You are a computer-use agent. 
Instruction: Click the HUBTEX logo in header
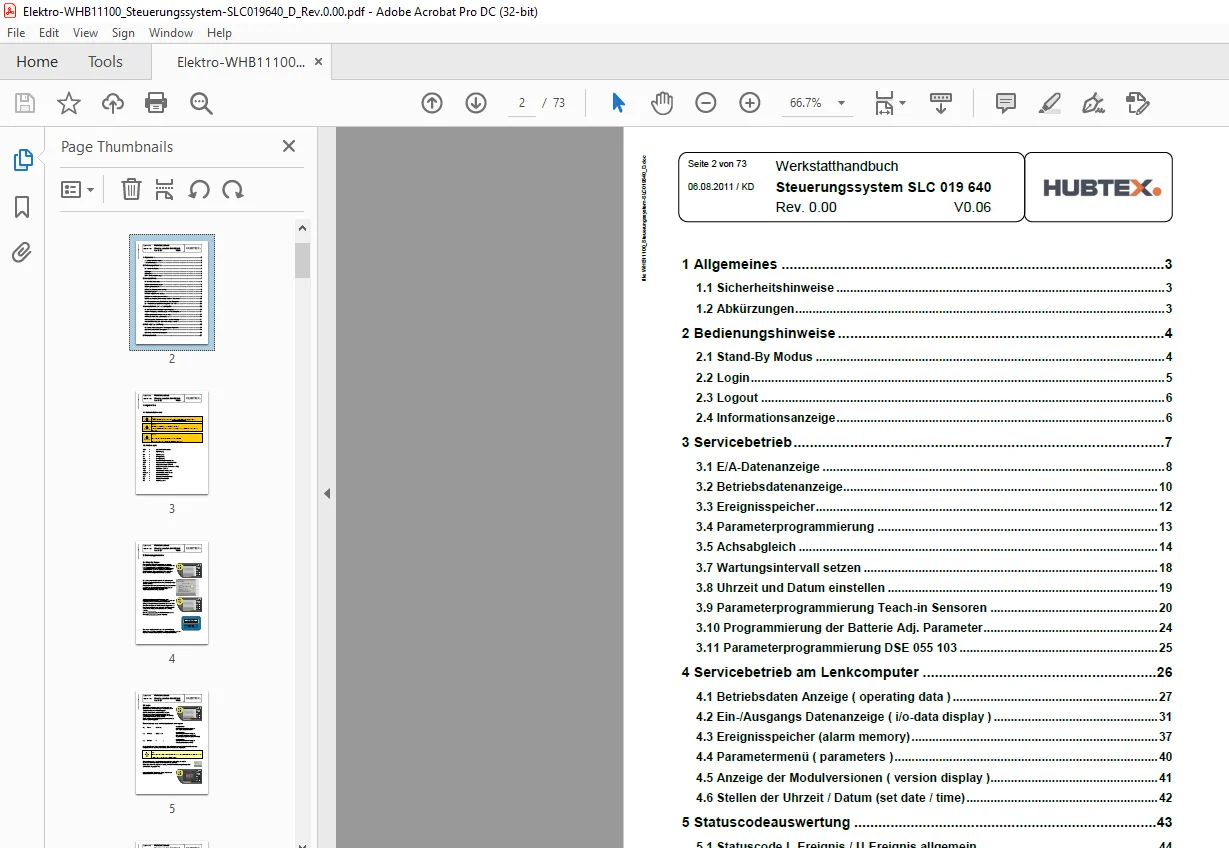(1102, 187)
